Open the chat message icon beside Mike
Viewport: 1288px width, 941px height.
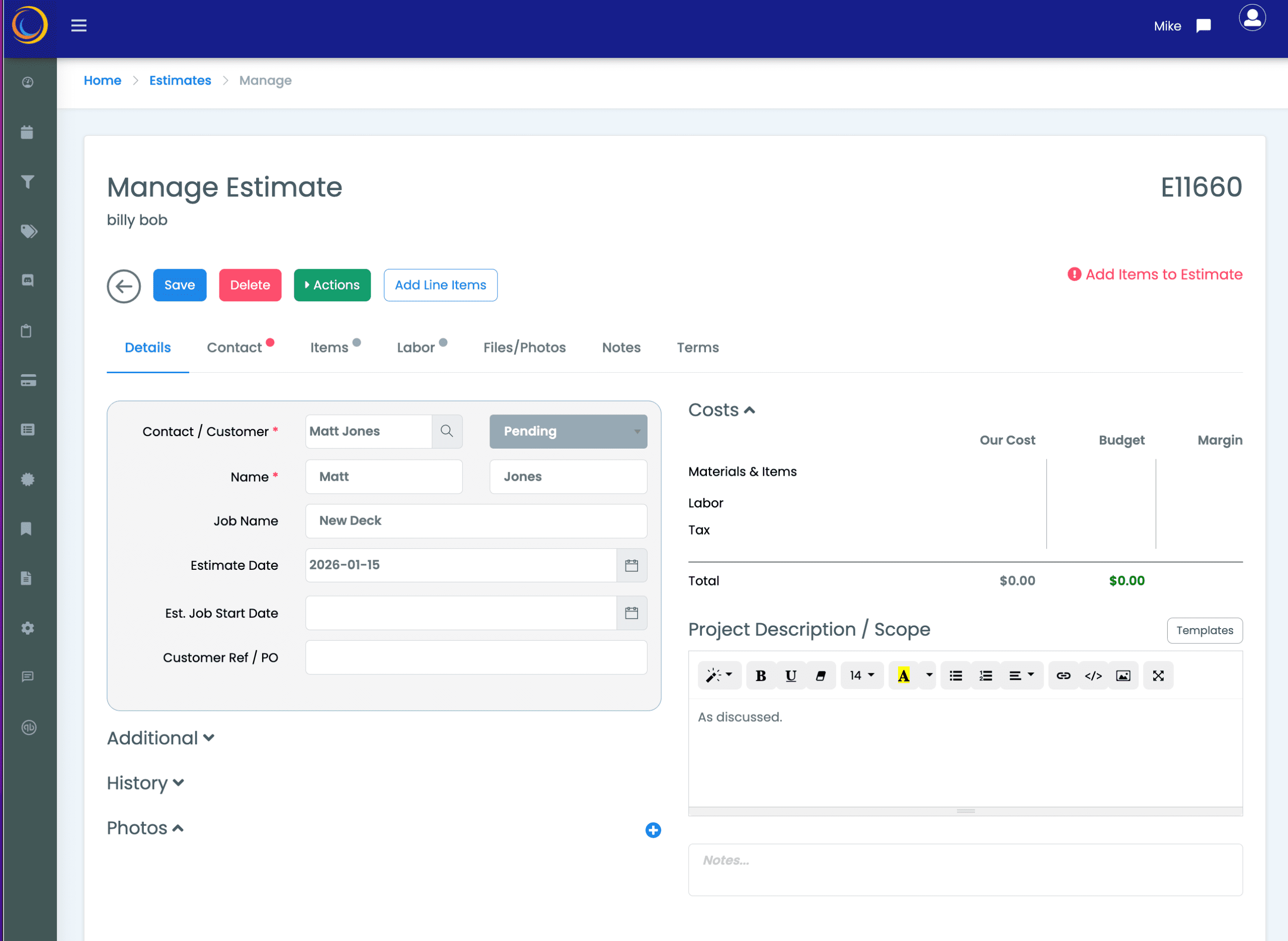(1203, 26)
